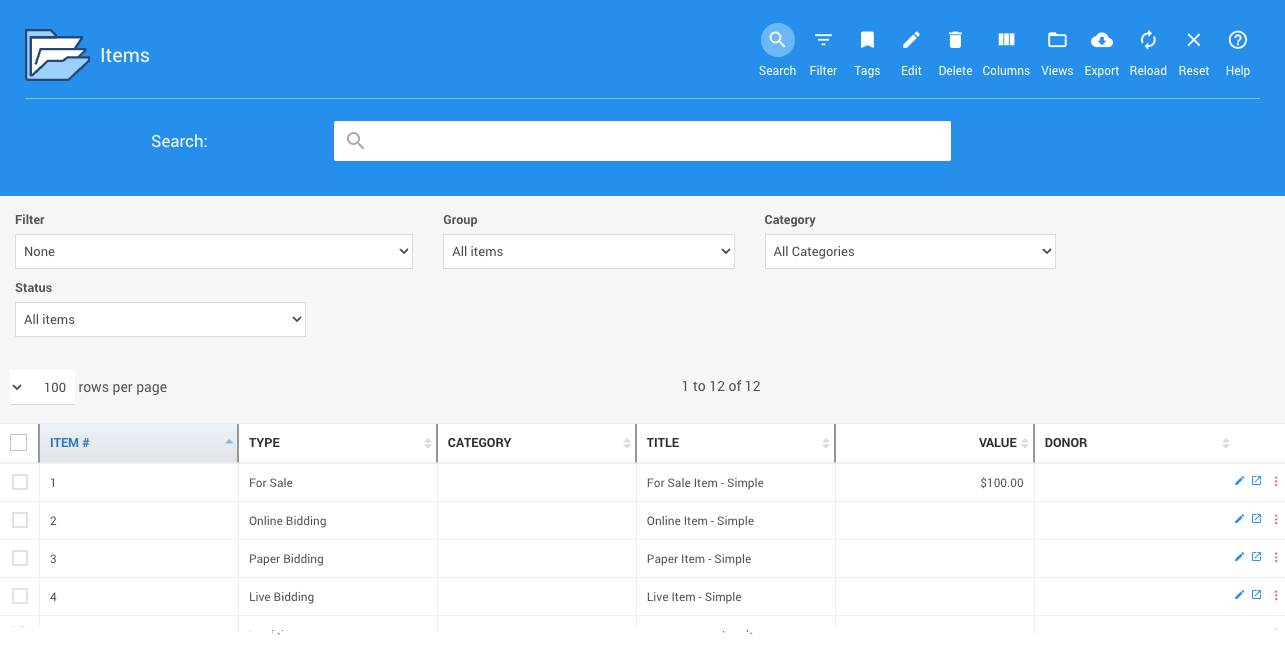Screen dimensions: 1285x659
Task: Reload the items list
Action: [x=1148, y=41]
